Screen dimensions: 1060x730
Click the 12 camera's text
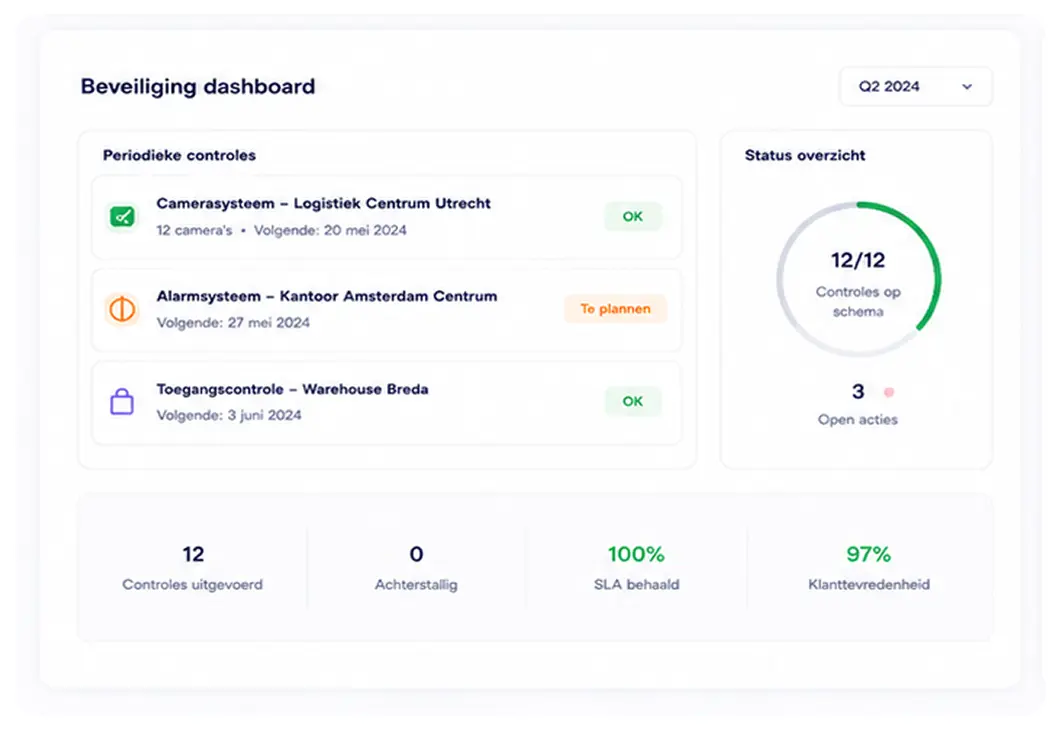coord(194,230)
